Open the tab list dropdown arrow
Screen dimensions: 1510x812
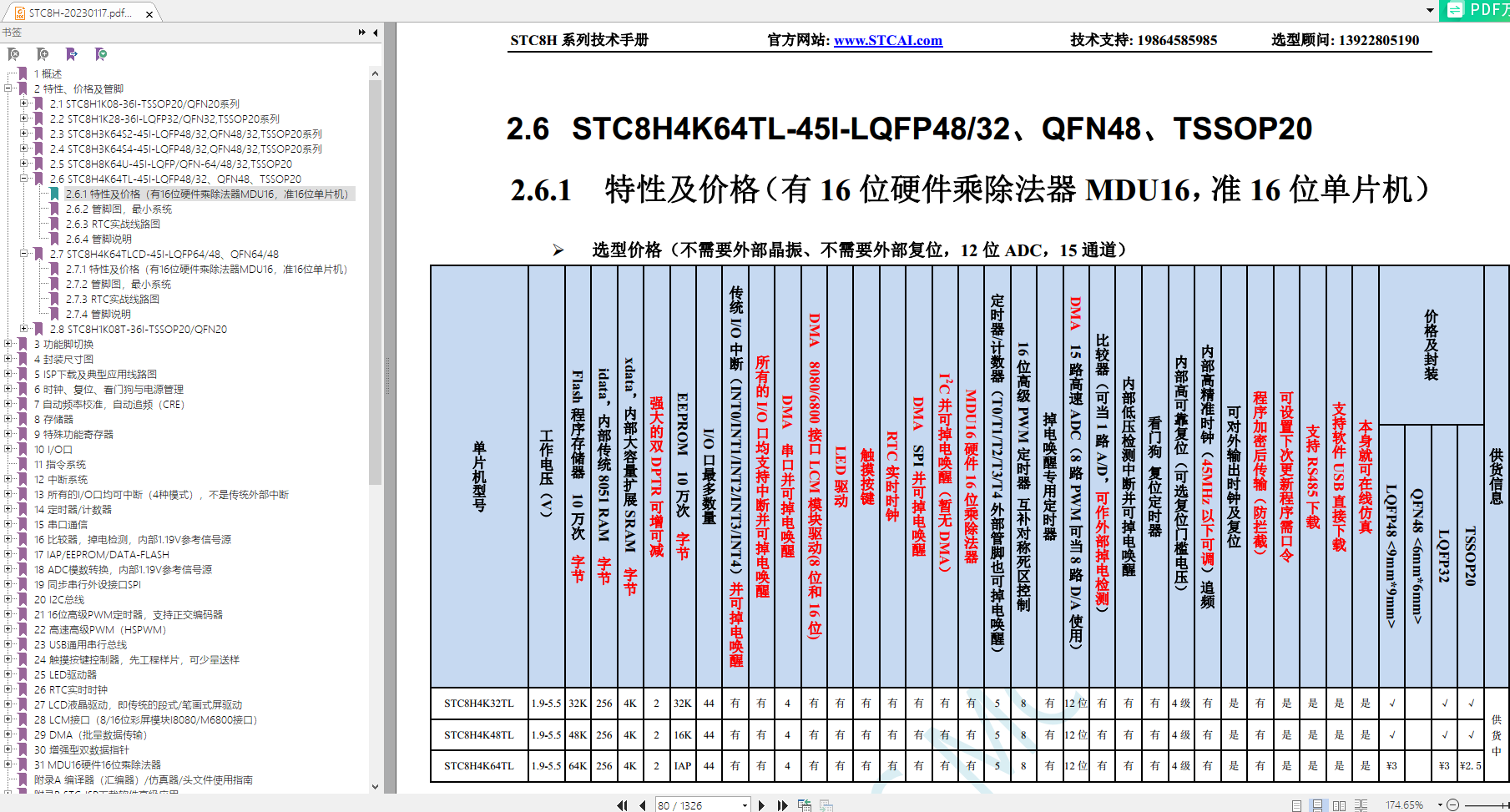coord(1430,11)
